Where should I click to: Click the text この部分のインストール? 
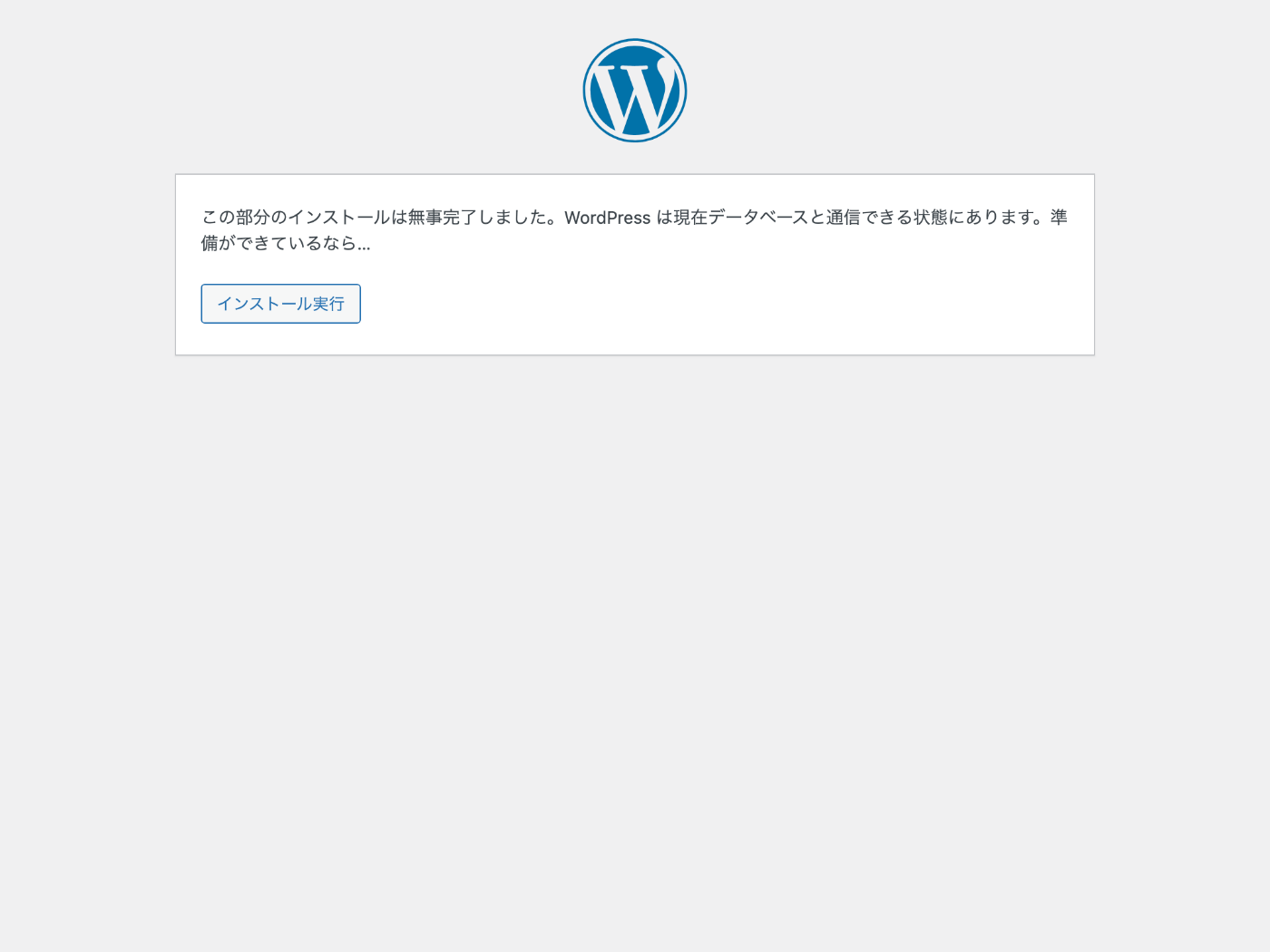pyautogui.click(x=295, y=218)
